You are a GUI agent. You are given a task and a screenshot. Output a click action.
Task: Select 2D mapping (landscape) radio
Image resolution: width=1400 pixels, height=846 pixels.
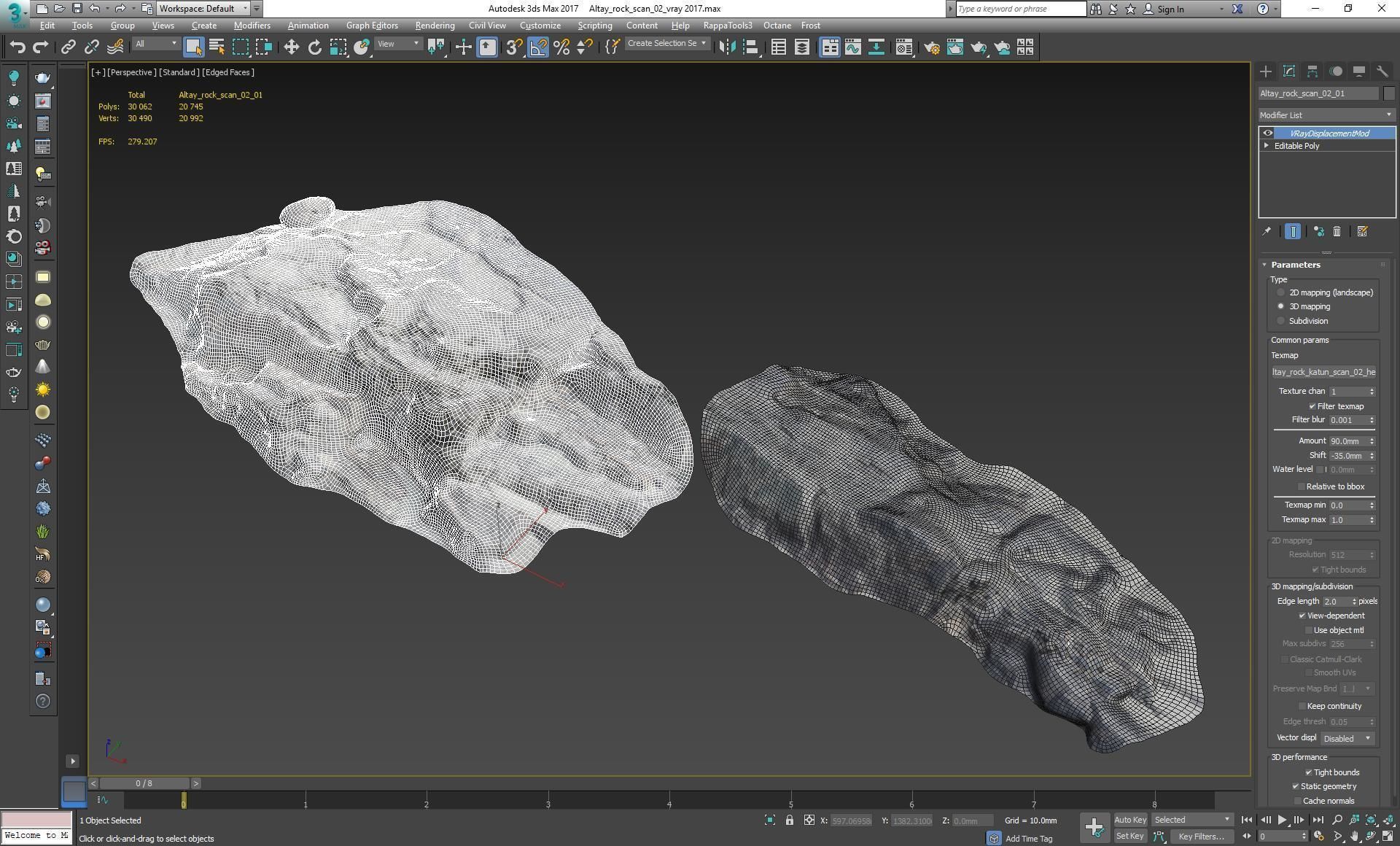pyautogui.click(x=1280, y=292)
